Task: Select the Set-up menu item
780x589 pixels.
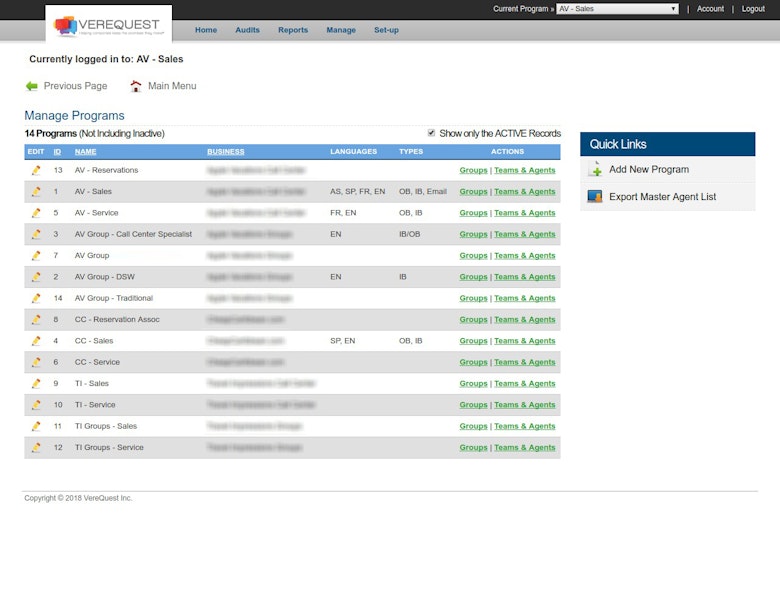Action: (x=386, y=30)
